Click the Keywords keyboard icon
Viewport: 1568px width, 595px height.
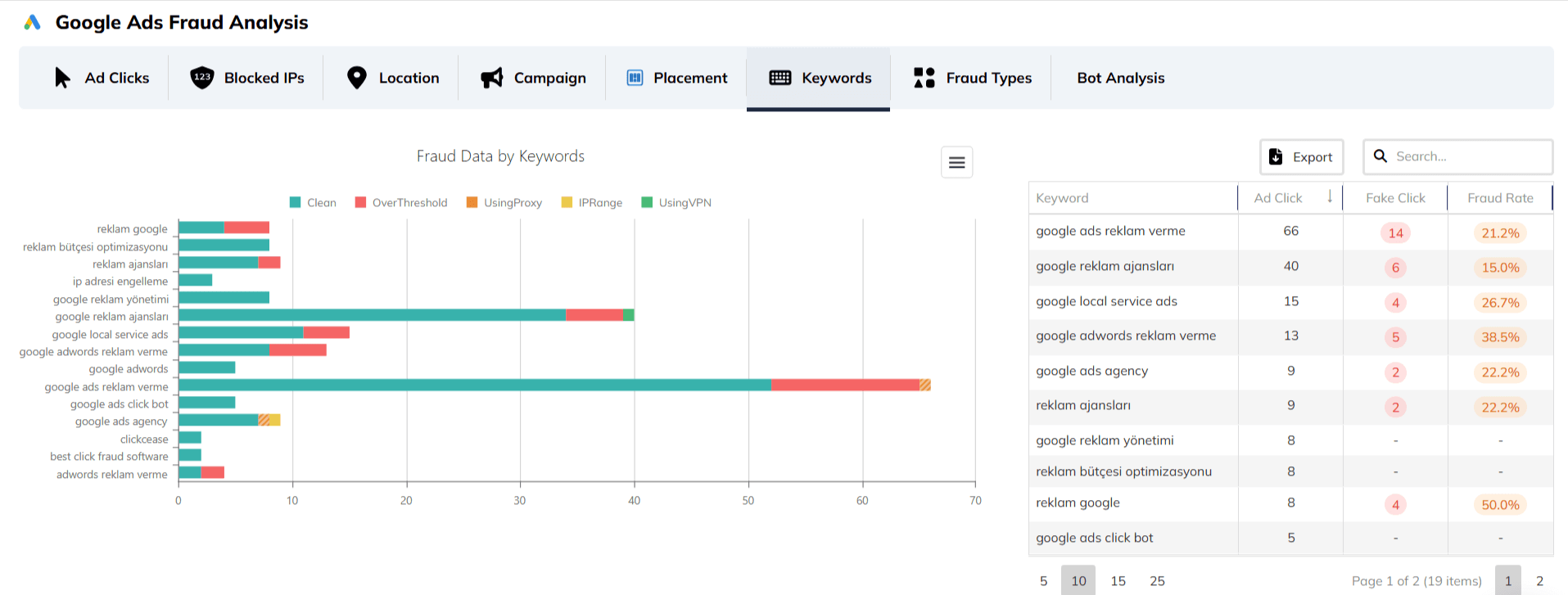779,78
